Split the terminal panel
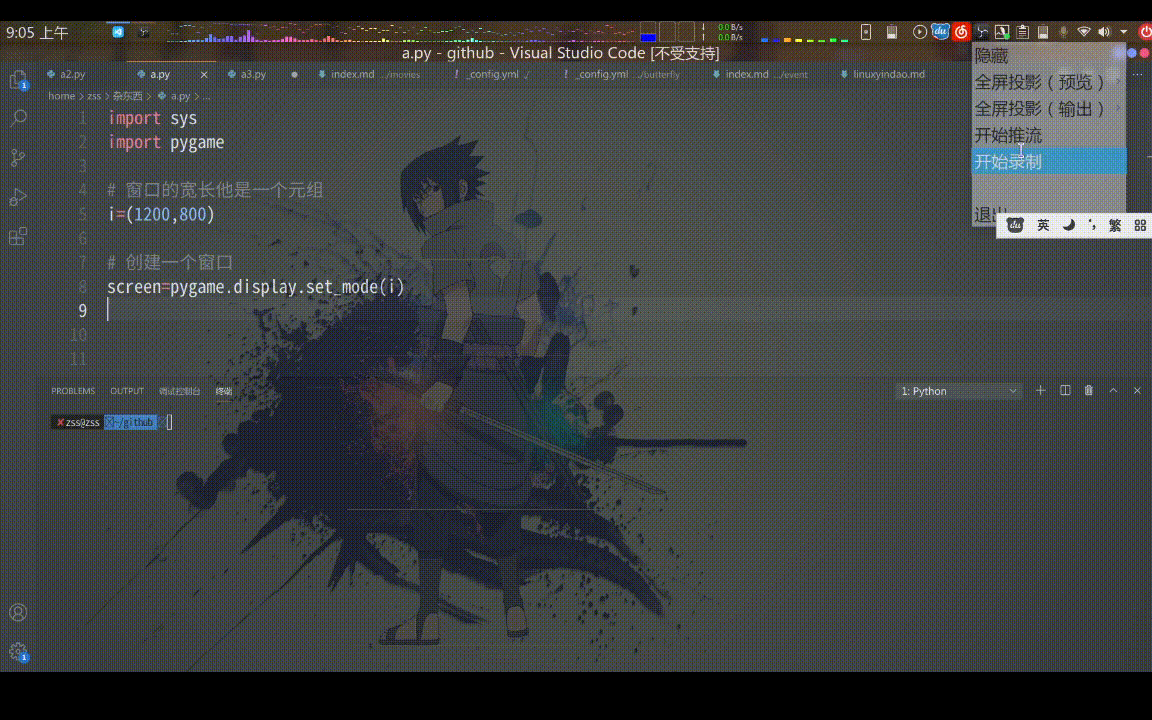This screenshot has height=720, width=1152. point(1065,390)
